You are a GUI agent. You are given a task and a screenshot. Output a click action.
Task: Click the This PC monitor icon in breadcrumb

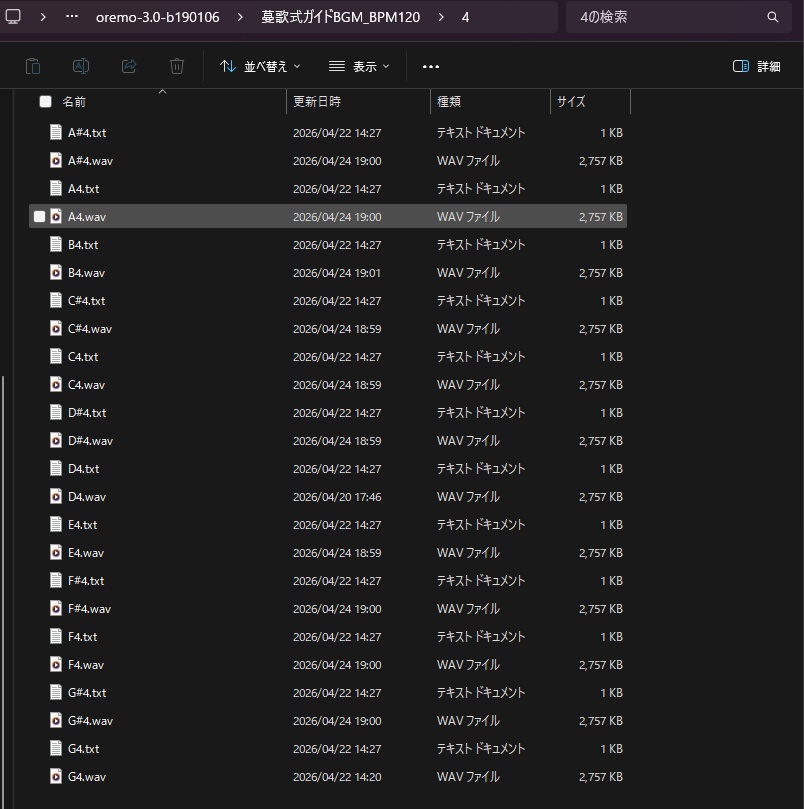click(13, 17)
